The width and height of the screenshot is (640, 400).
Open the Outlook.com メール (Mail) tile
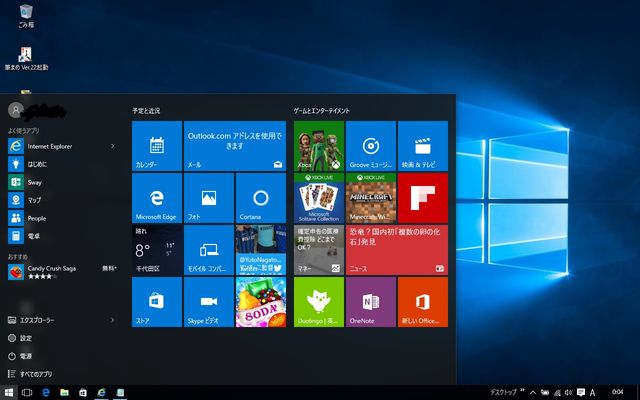point(235,146)
